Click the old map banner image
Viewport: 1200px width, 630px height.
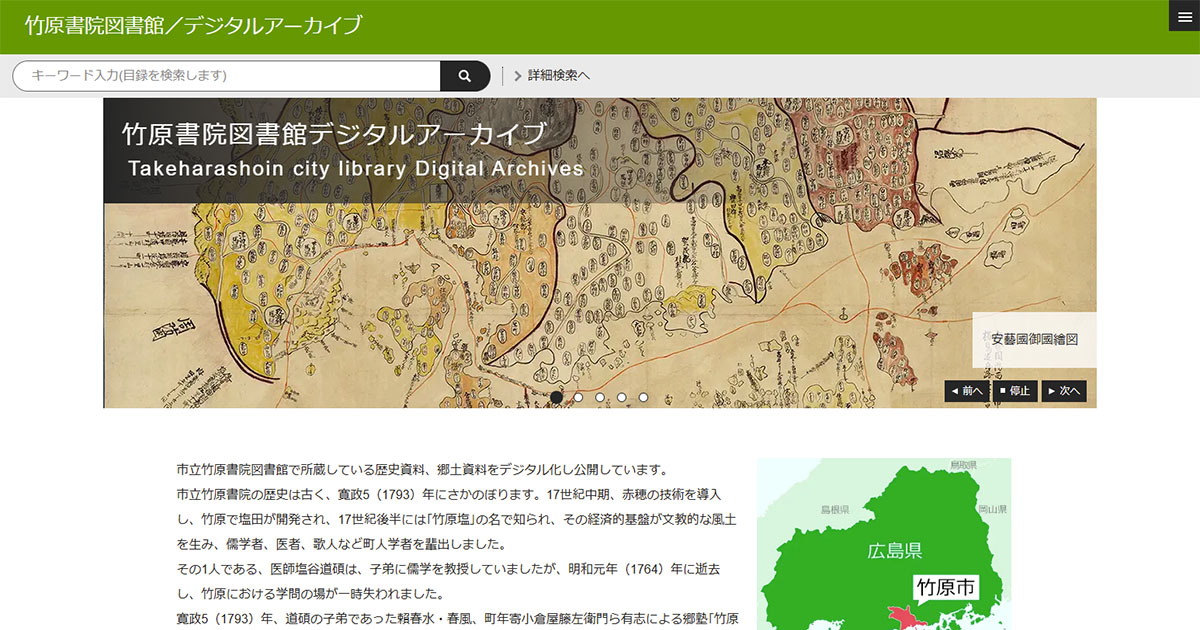point(600,253)
